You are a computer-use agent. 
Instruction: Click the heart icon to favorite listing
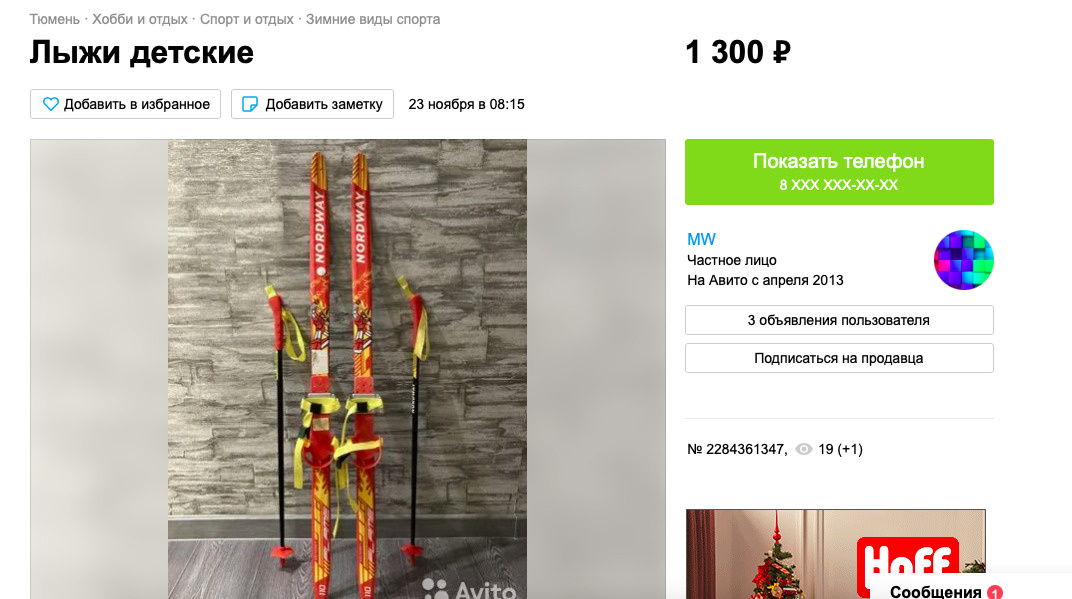[51, 104]
